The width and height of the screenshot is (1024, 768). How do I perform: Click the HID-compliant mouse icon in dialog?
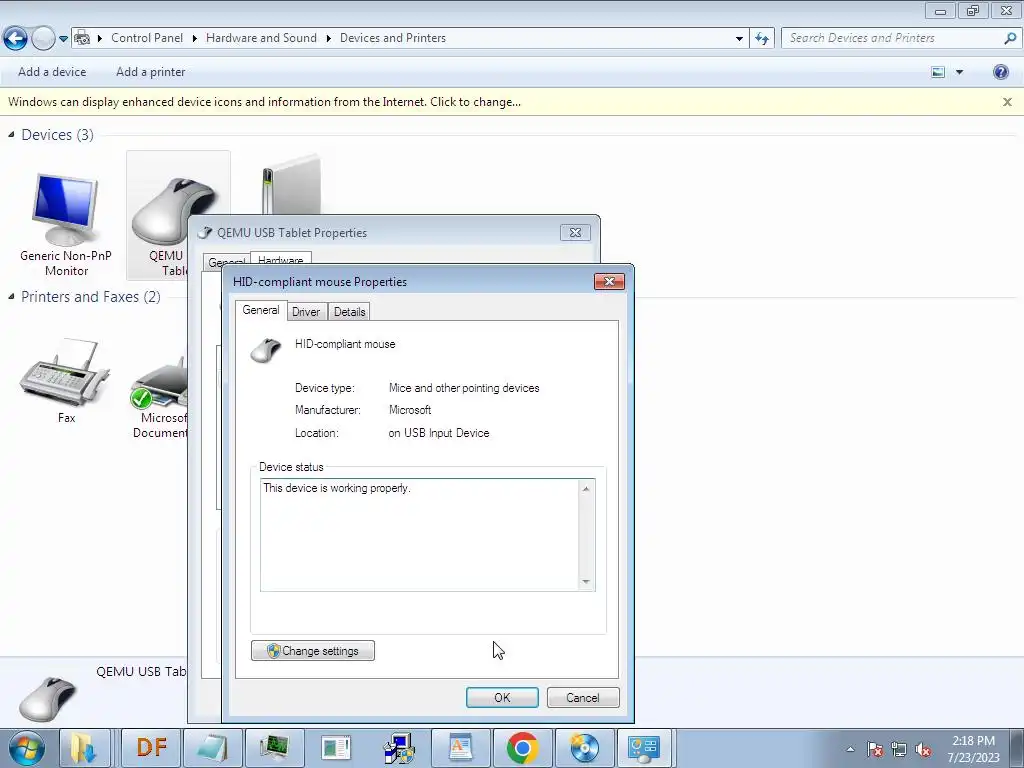pyautogui.click(x=266, y=351)
